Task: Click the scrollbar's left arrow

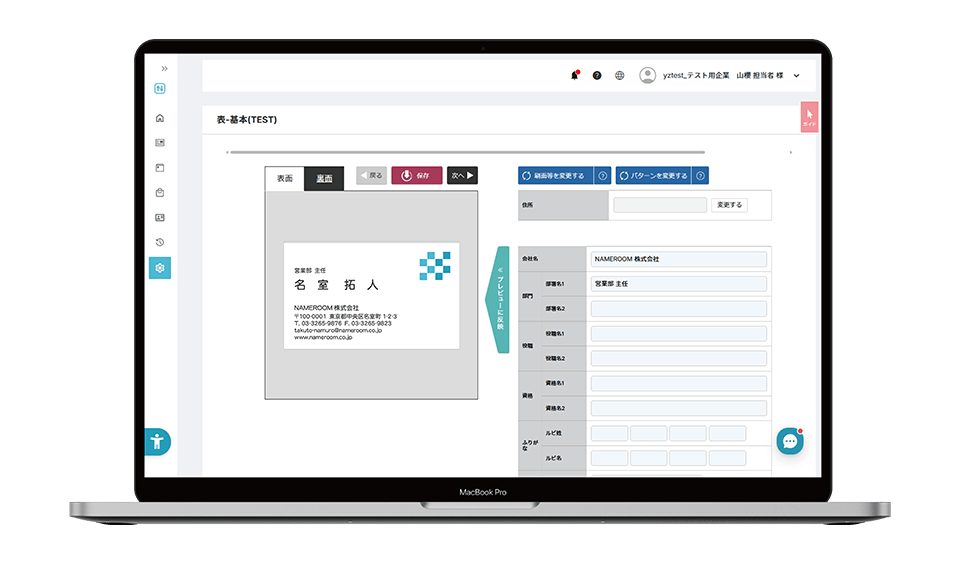Action: point(227,152)
